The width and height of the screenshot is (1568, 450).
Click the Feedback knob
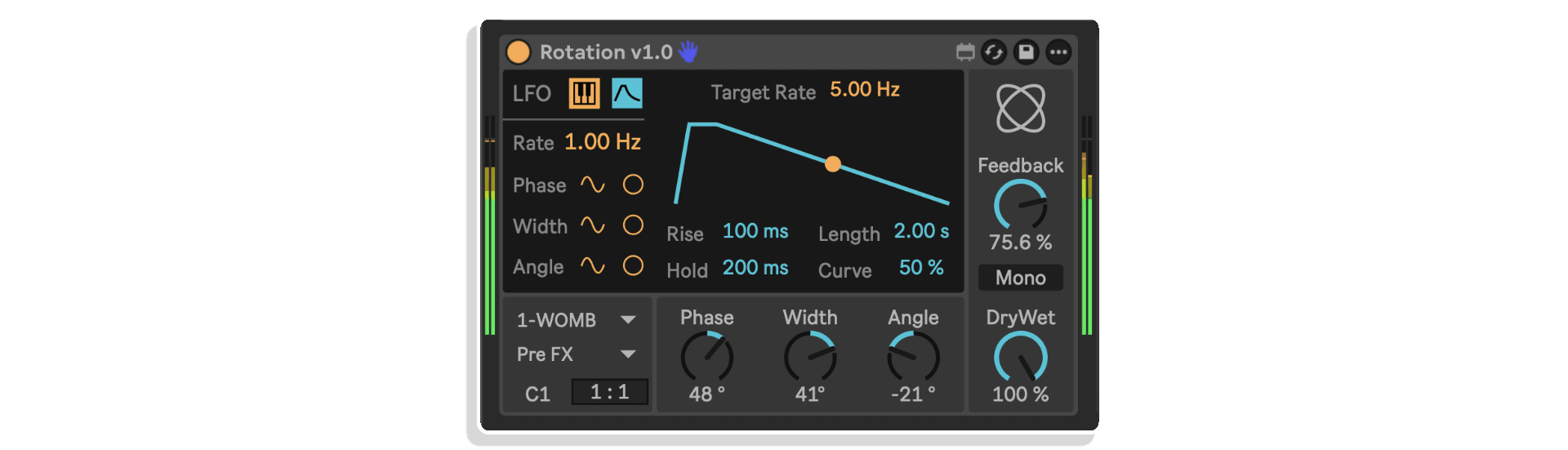click(1020, 205)
